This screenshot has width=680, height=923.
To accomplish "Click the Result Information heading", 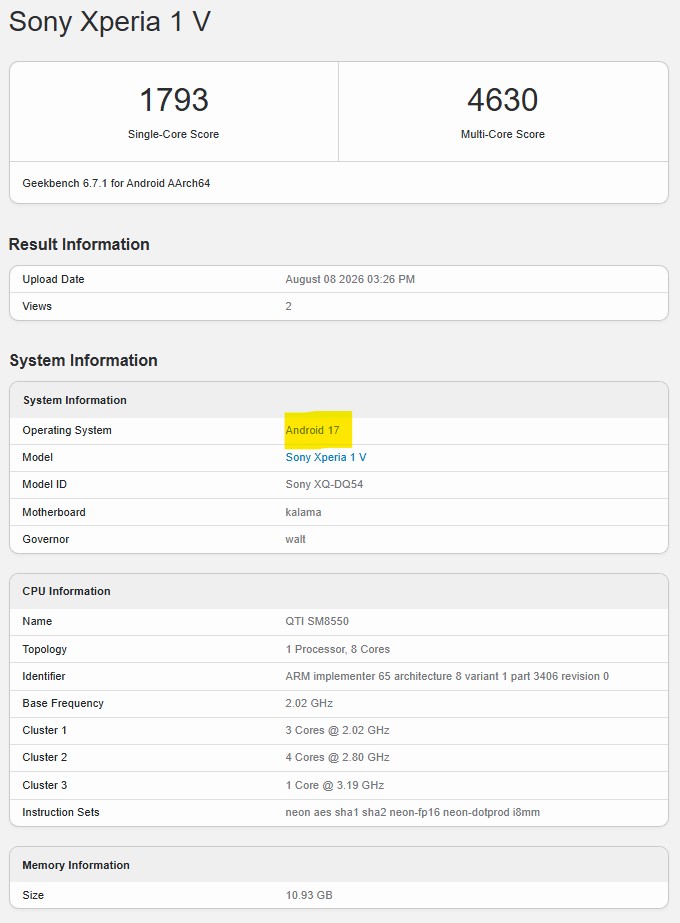I will coord(79,244).
